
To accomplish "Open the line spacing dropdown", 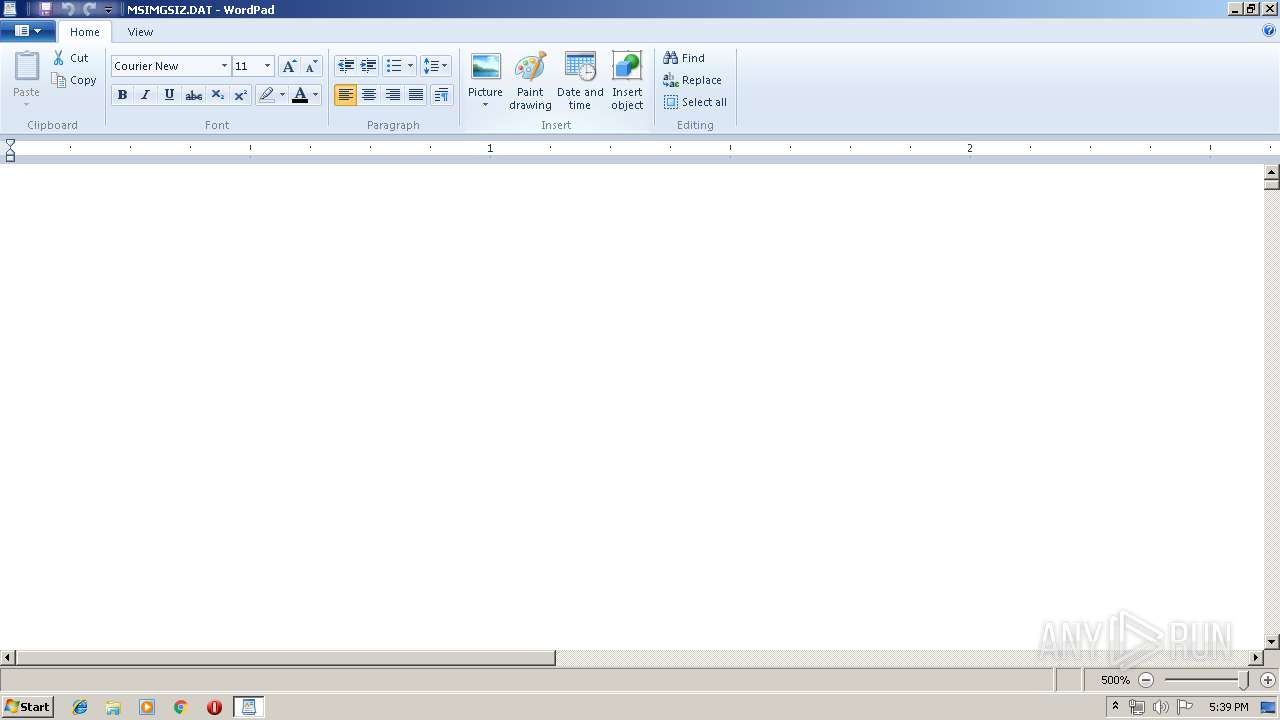I will 436,66.
